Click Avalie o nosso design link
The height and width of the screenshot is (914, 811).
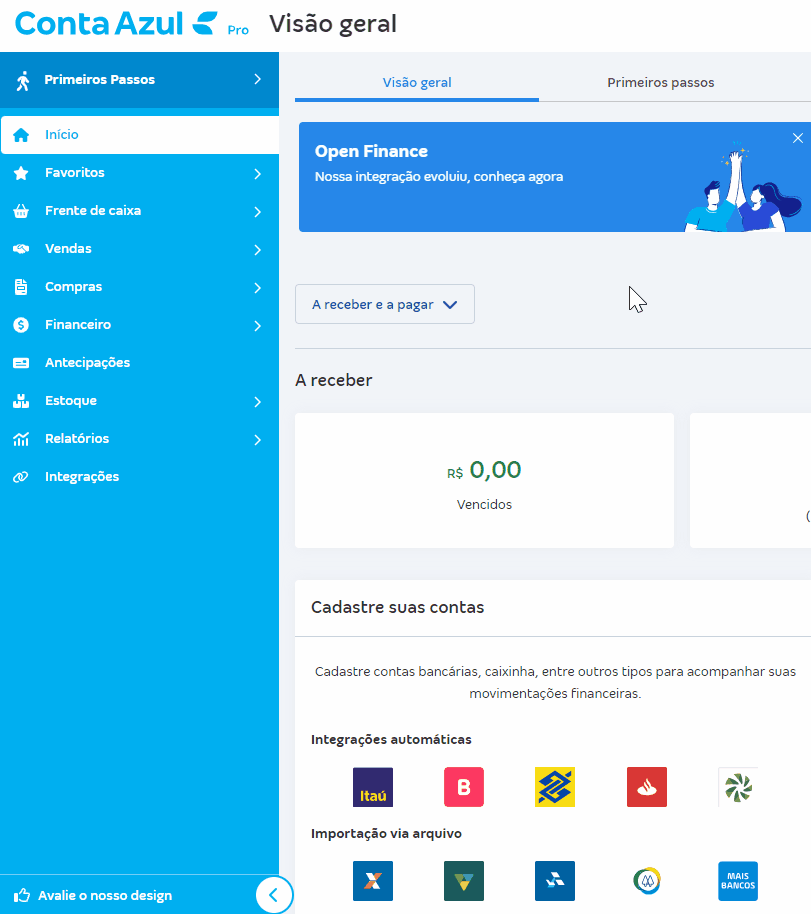[x=105, y=895]
